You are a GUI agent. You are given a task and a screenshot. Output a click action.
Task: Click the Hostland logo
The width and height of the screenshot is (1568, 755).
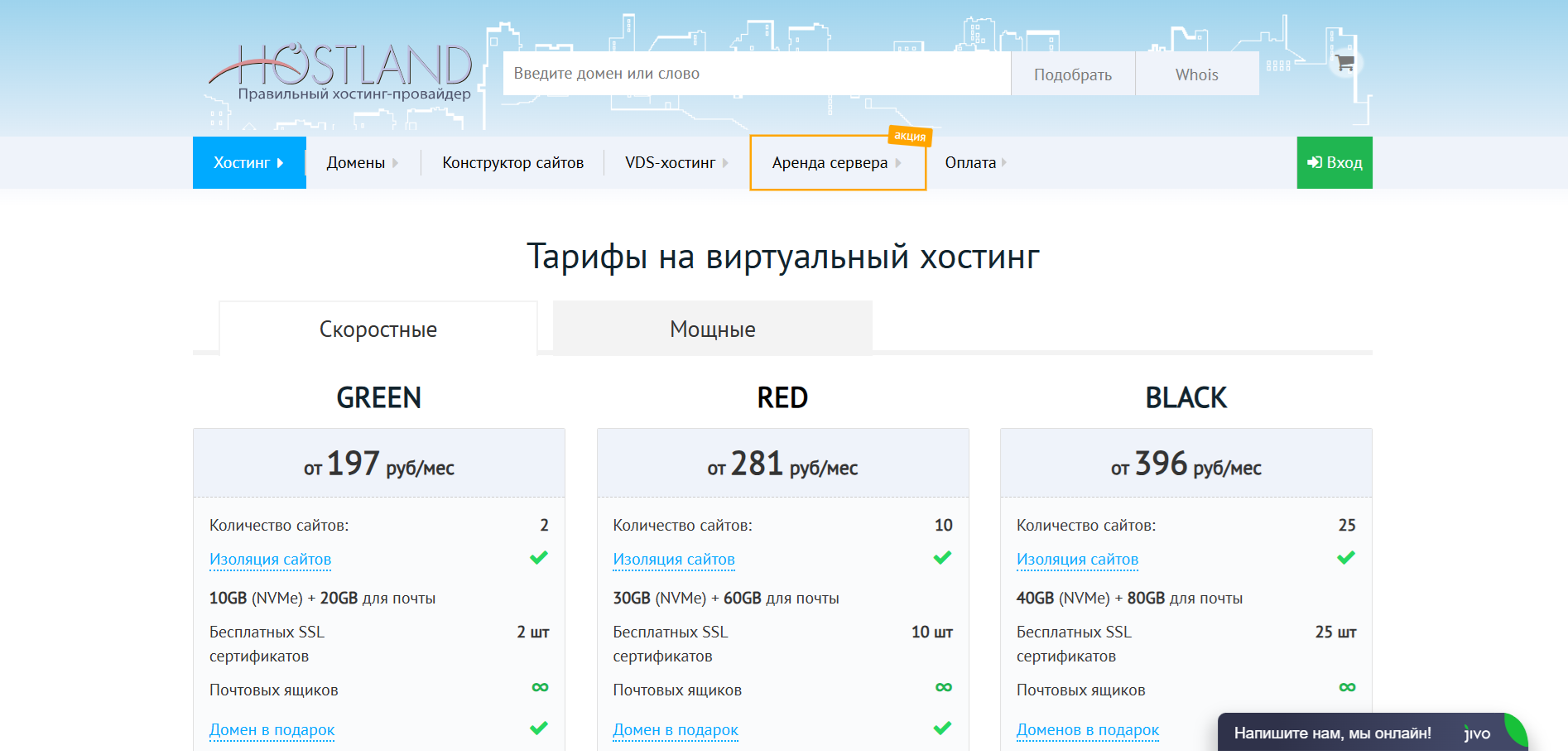coord(340,72)
